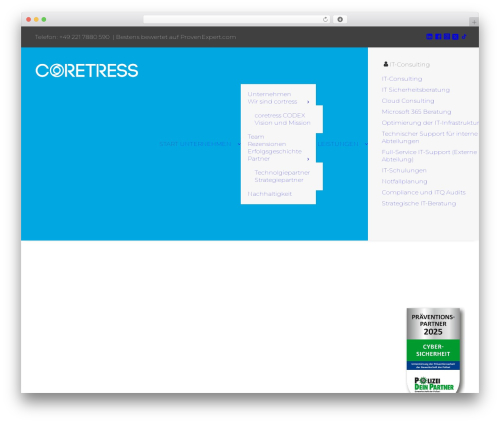500x423 pixels.
Task: Select Nachhaltigkeit menu entry
Action: coord(270,194)
